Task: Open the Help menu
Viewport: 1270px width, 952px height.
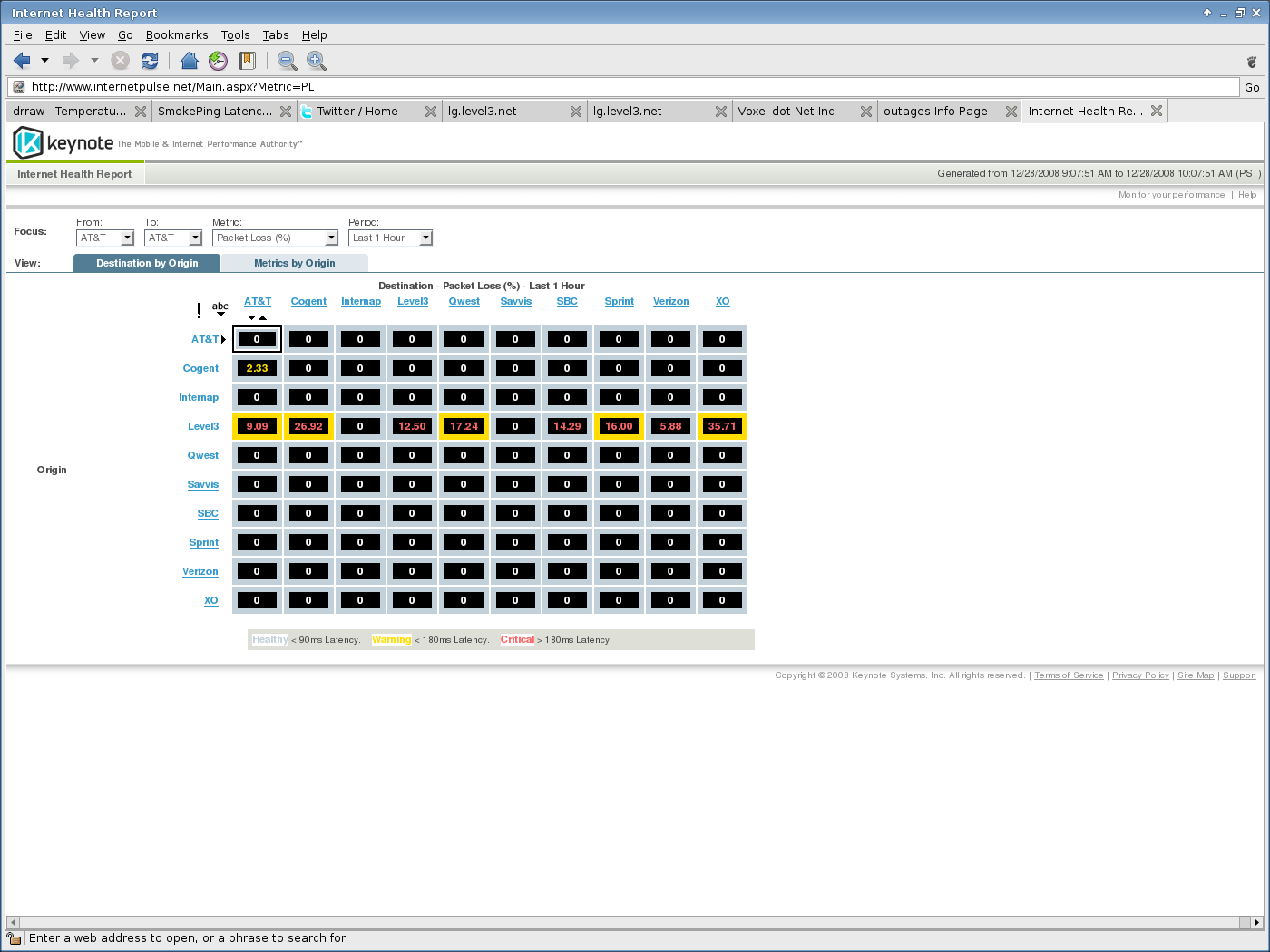Action: click(315, 35)
